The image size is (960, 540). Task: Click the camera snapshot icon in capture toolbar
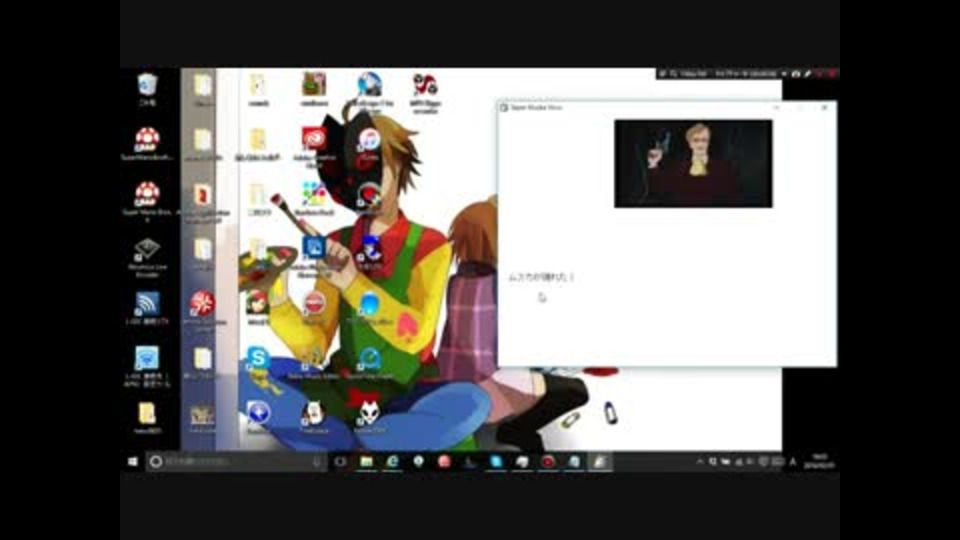(796, 73)
